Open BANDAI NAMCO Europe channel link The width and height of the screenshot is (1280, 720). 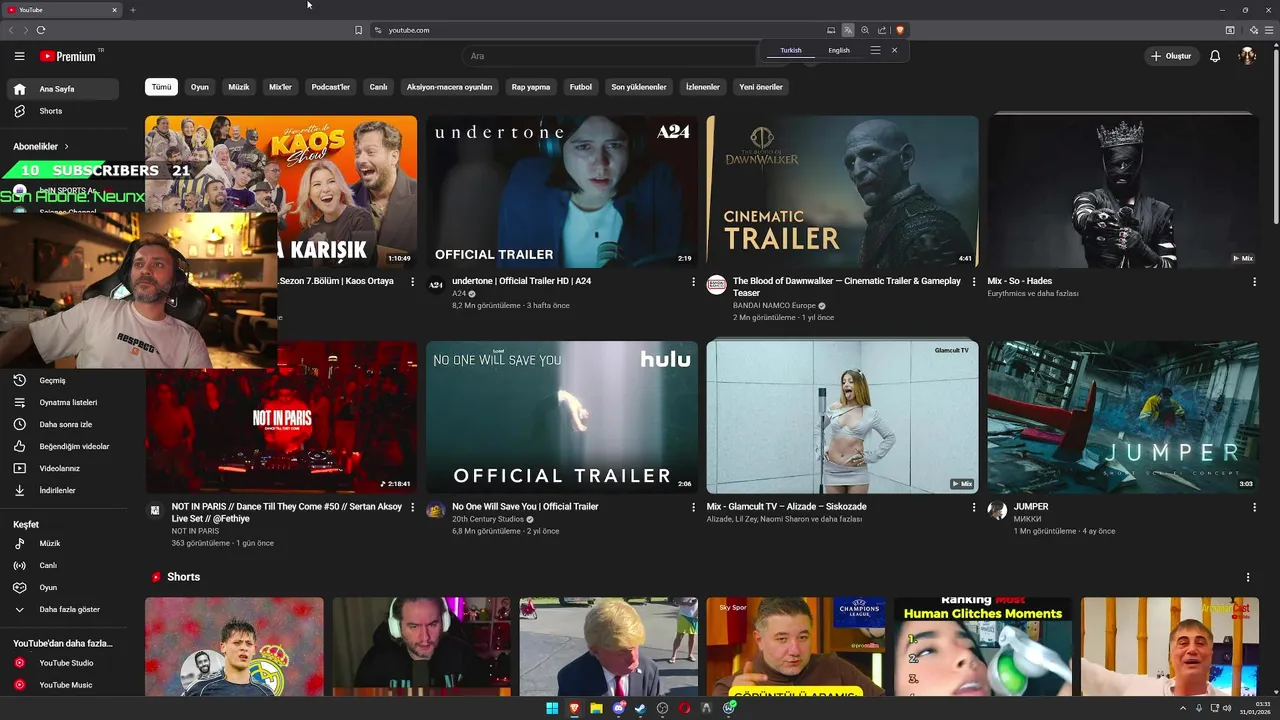click(774, 306)
